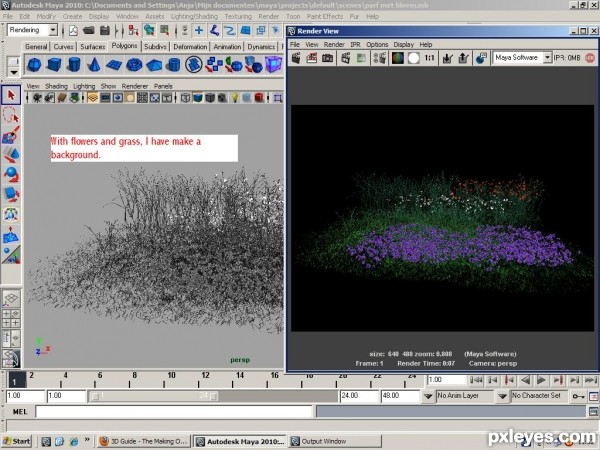This screenshot has width=600, height=450.
Task: Toggle the Film Gate display
Action: [x=105, y=98]
